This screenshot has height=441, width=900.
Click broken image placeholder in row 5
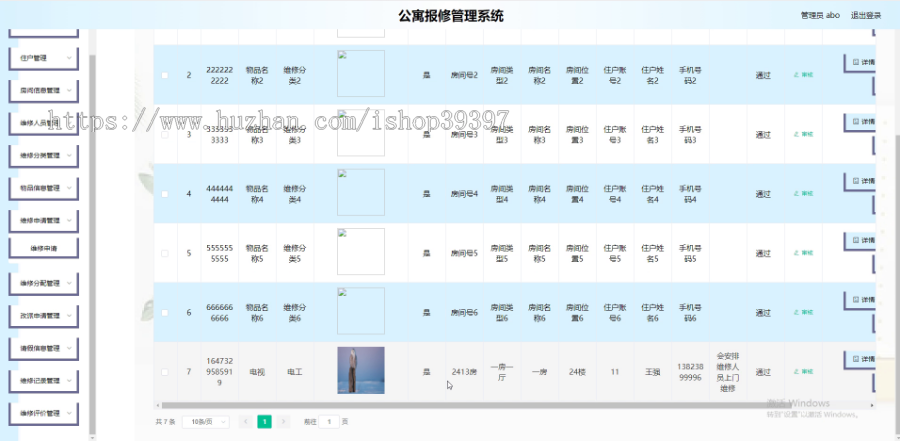click(x=360, y=252)
